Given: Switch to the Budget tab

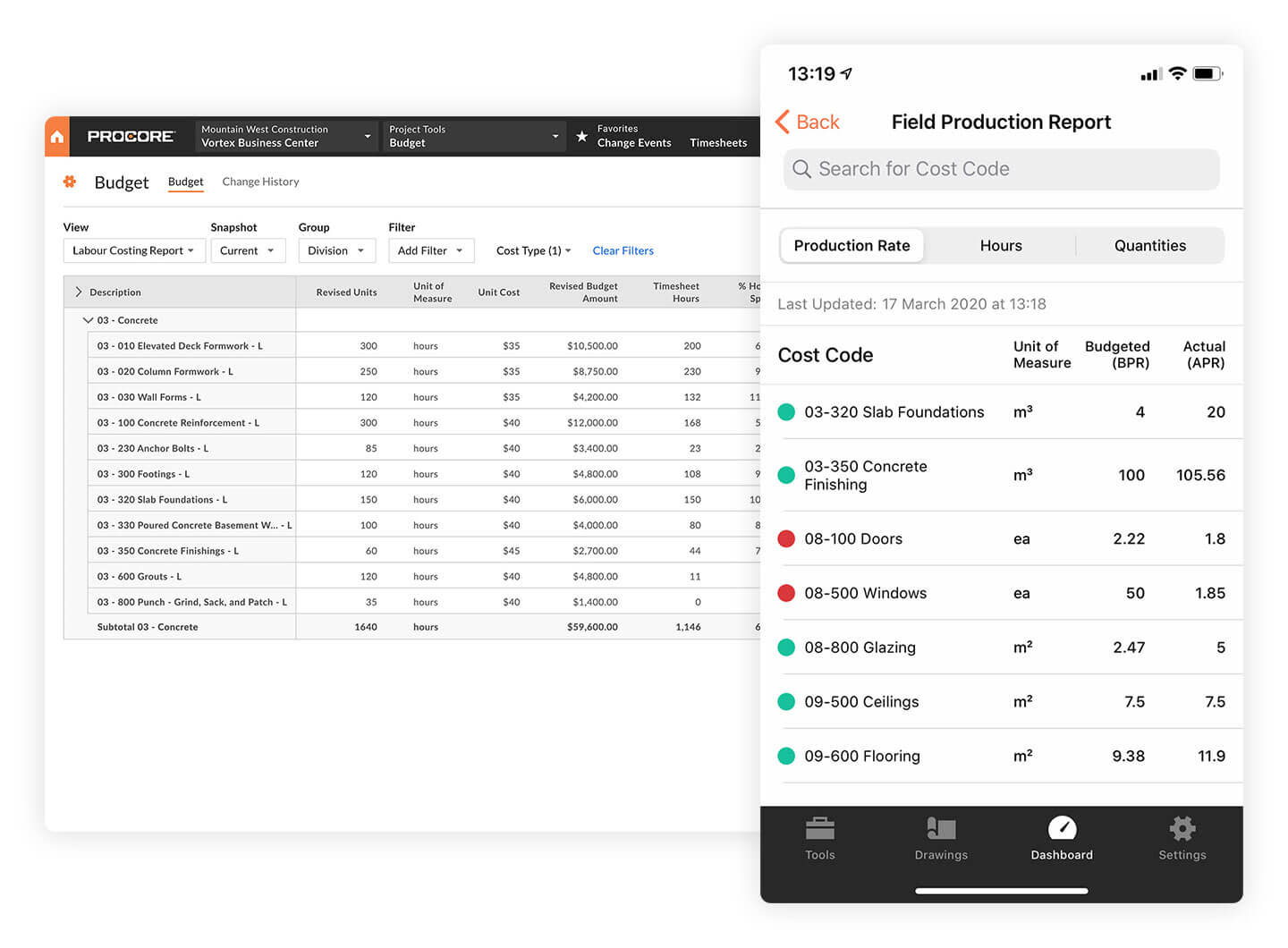Looking at the screenshot, I should point(185,182).
